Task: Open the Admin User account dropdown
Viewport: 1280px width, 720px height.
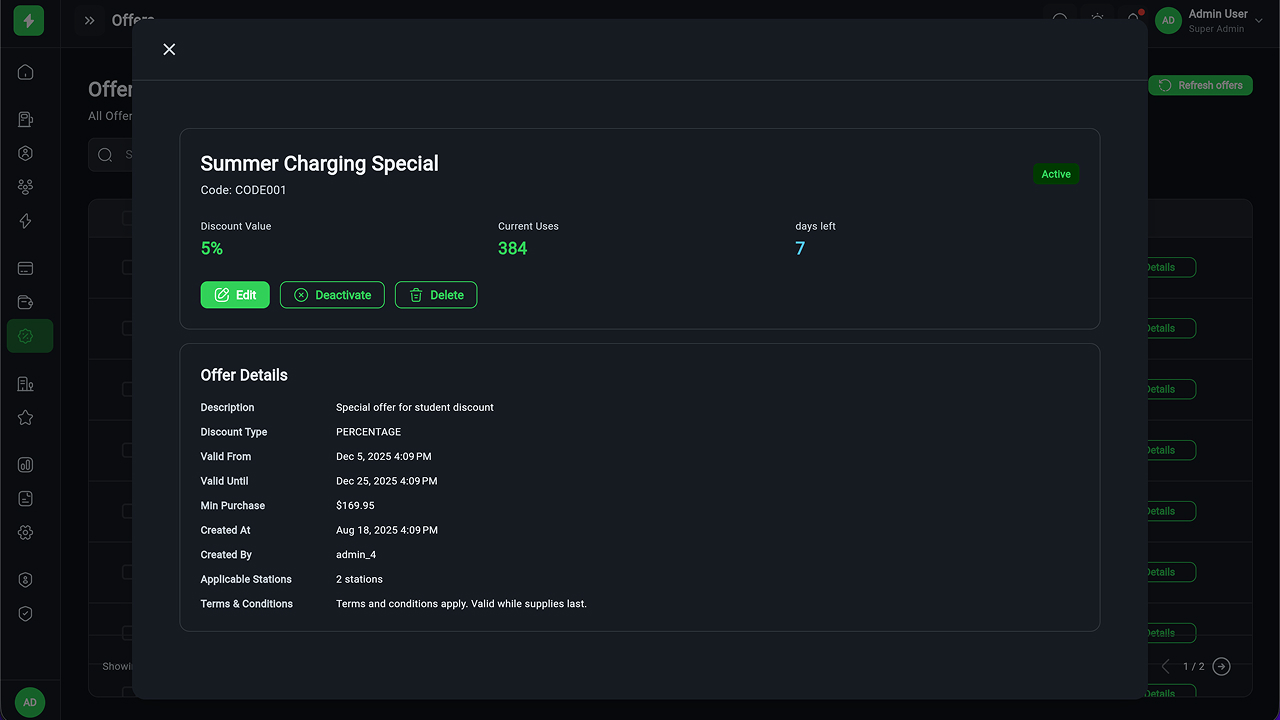Action: [x=1203, y=20]
